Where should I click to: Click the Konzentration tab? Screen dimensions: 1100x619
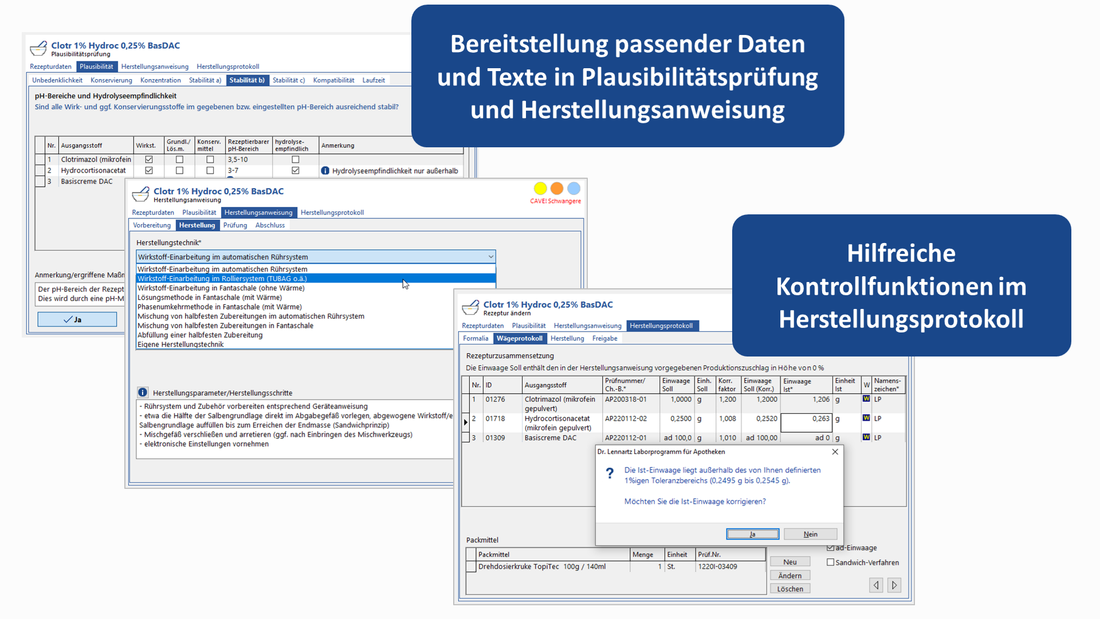point(160,80)
